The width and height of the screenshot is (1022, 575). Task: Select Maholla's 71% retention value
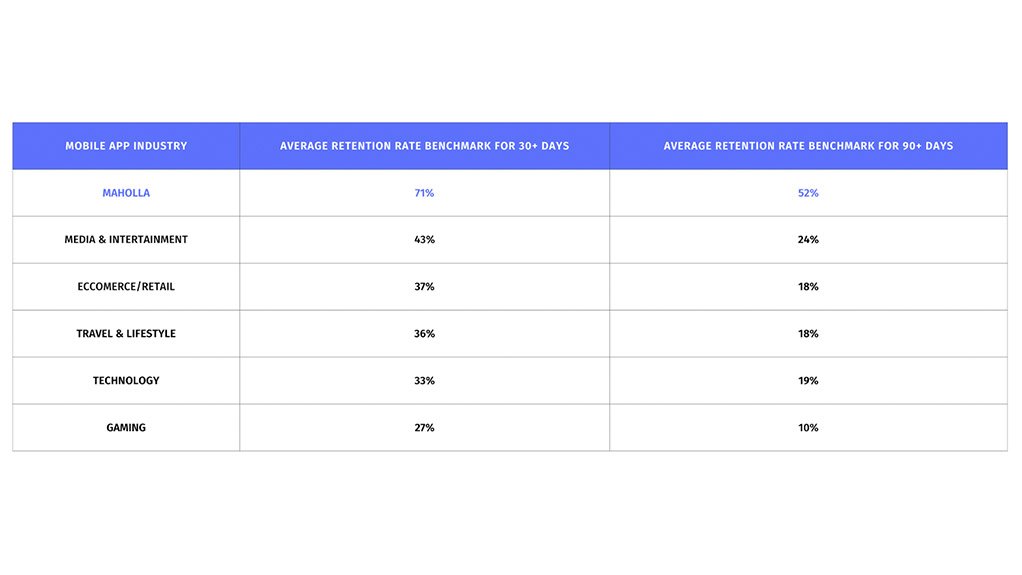[x=424, y=193]
